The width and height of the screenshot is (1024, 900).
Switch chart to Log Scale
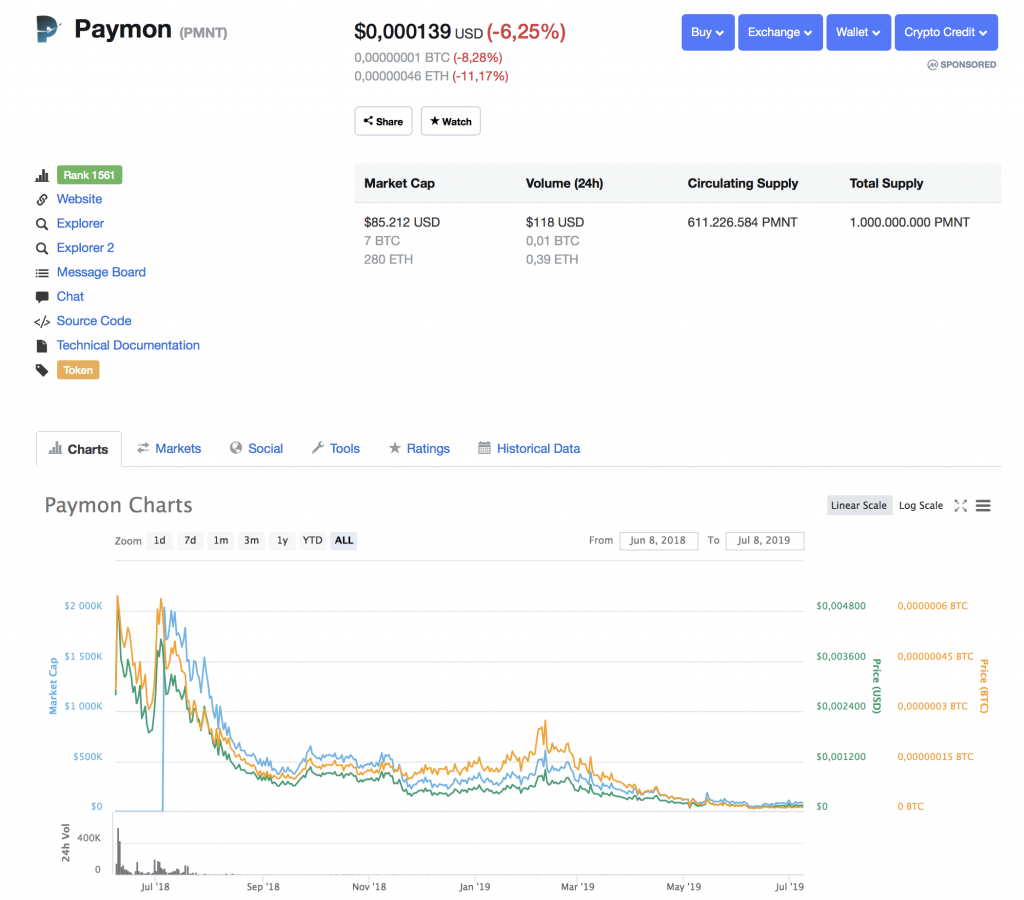[x=921, y=506]
